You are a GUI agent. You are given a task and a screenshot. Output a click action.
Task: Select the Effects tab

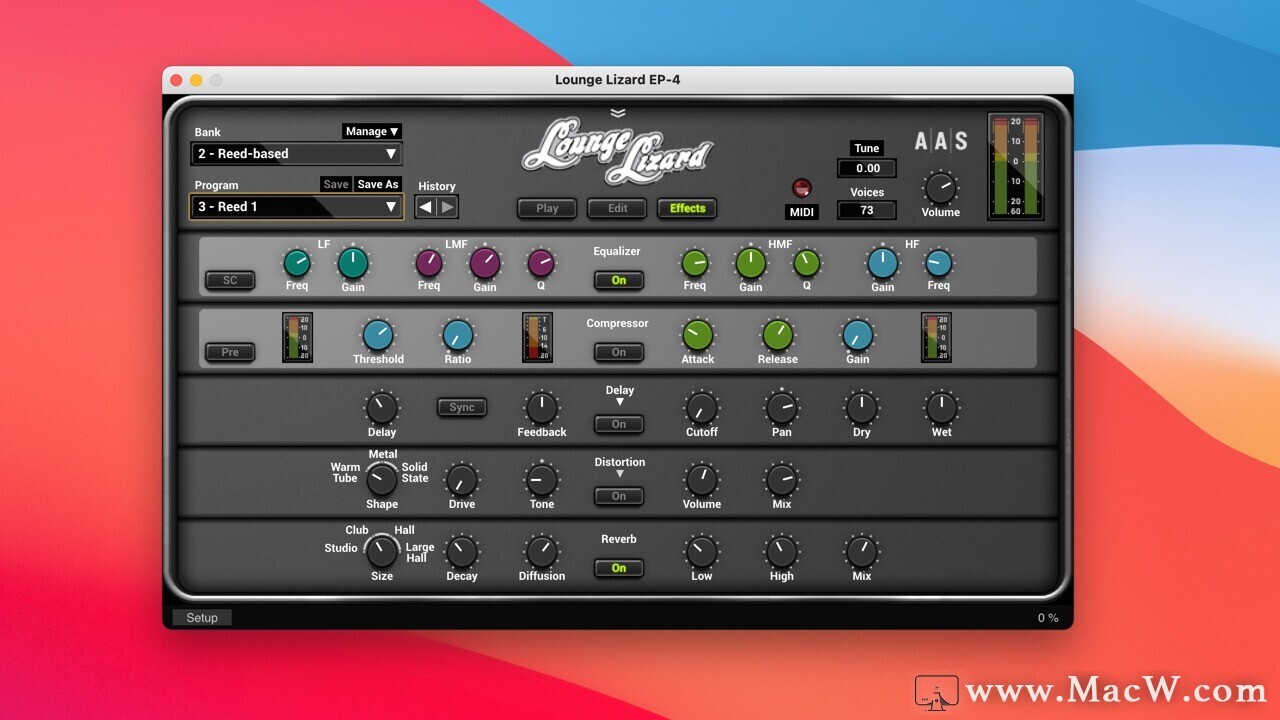point(687,208)
